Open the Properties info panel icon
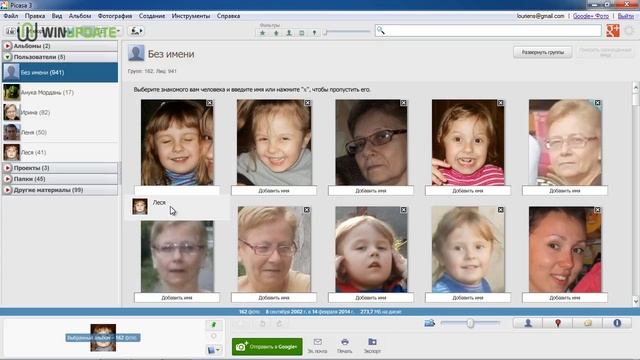The height and width of the screenshot is (360, 640). pos(617,323)
